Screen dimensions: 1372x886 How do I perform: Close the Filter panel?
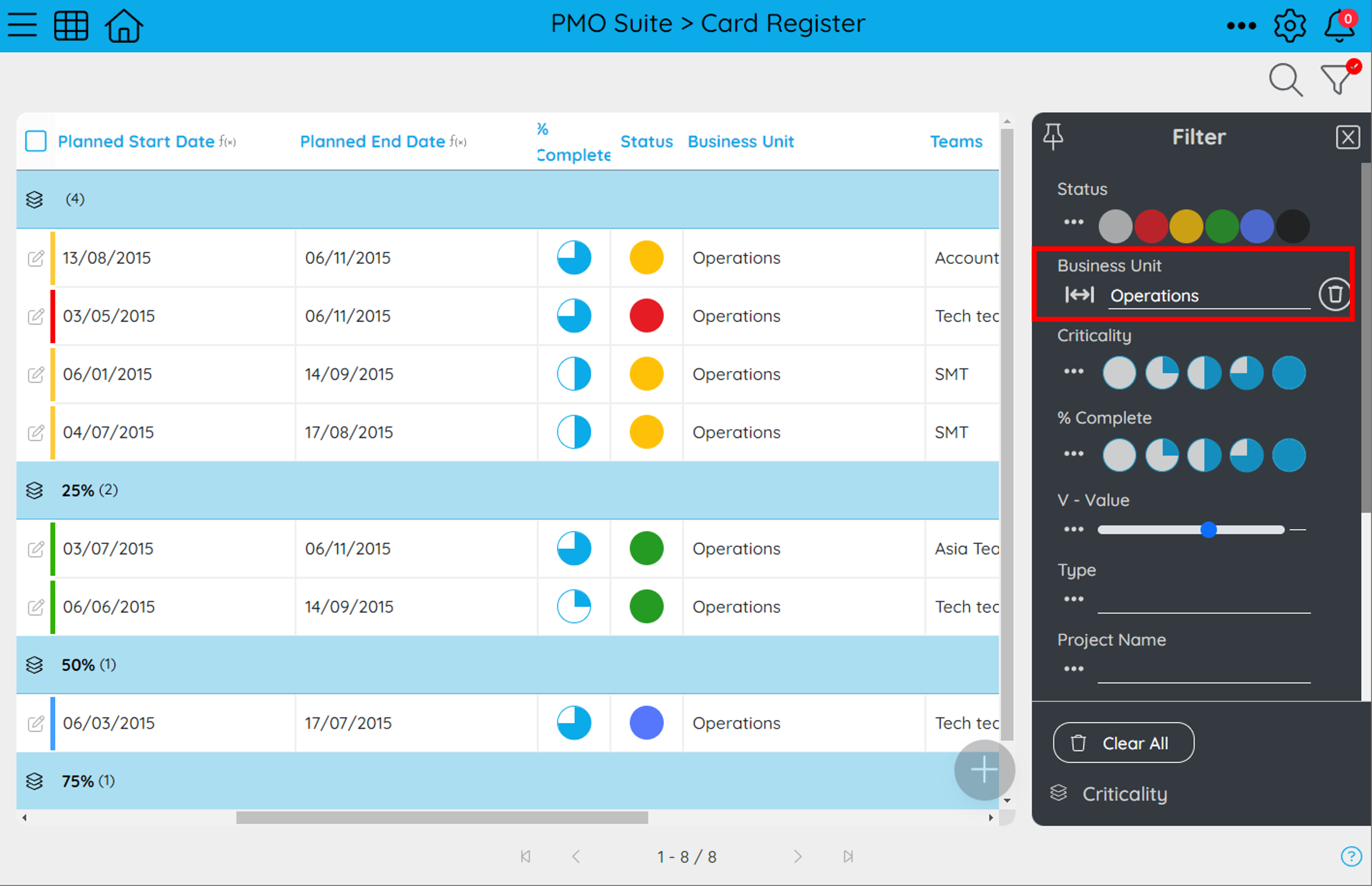[x=1347, y=137]
